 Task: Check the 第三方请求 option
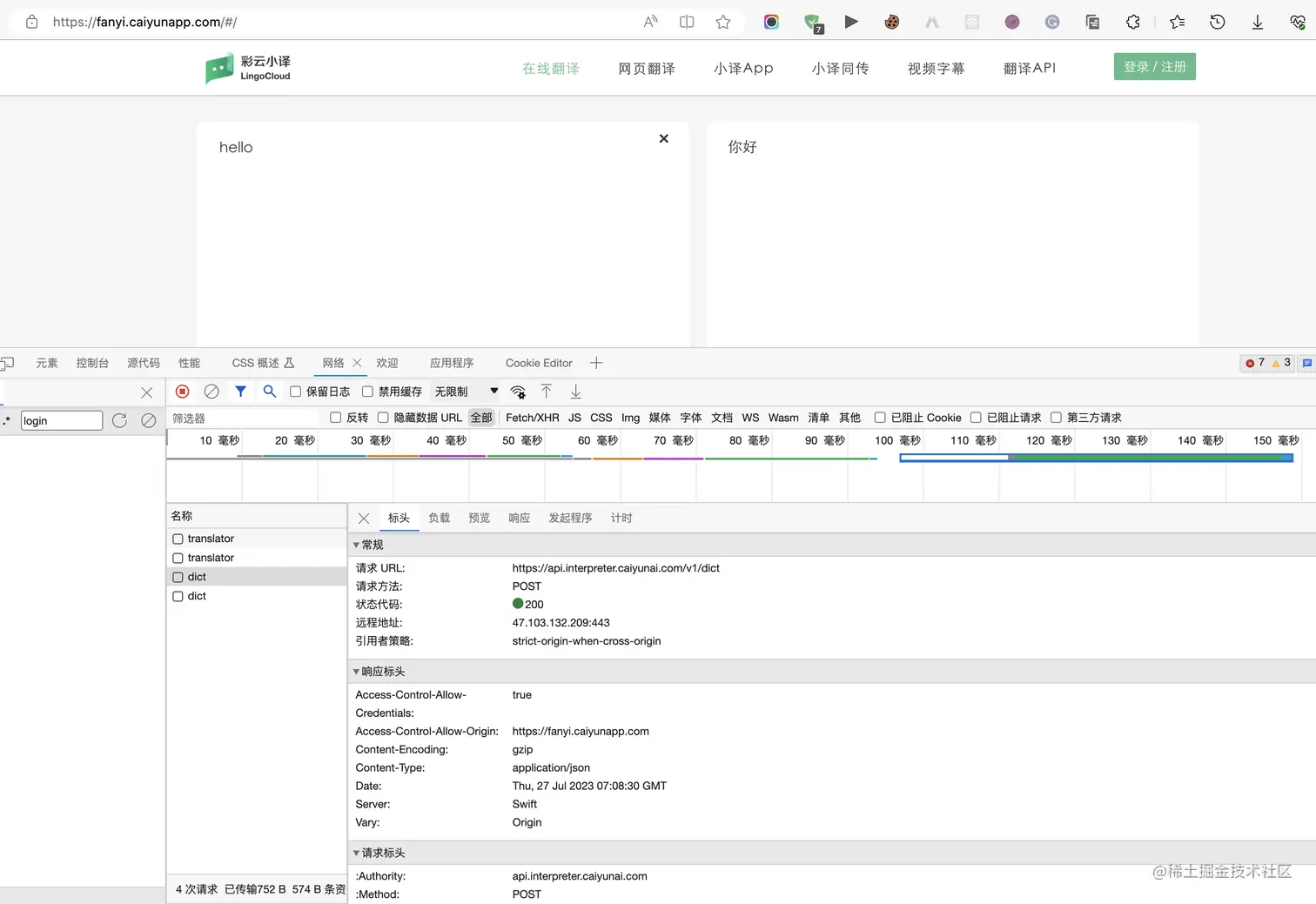pyautogui.click(x=1056, y=418)
